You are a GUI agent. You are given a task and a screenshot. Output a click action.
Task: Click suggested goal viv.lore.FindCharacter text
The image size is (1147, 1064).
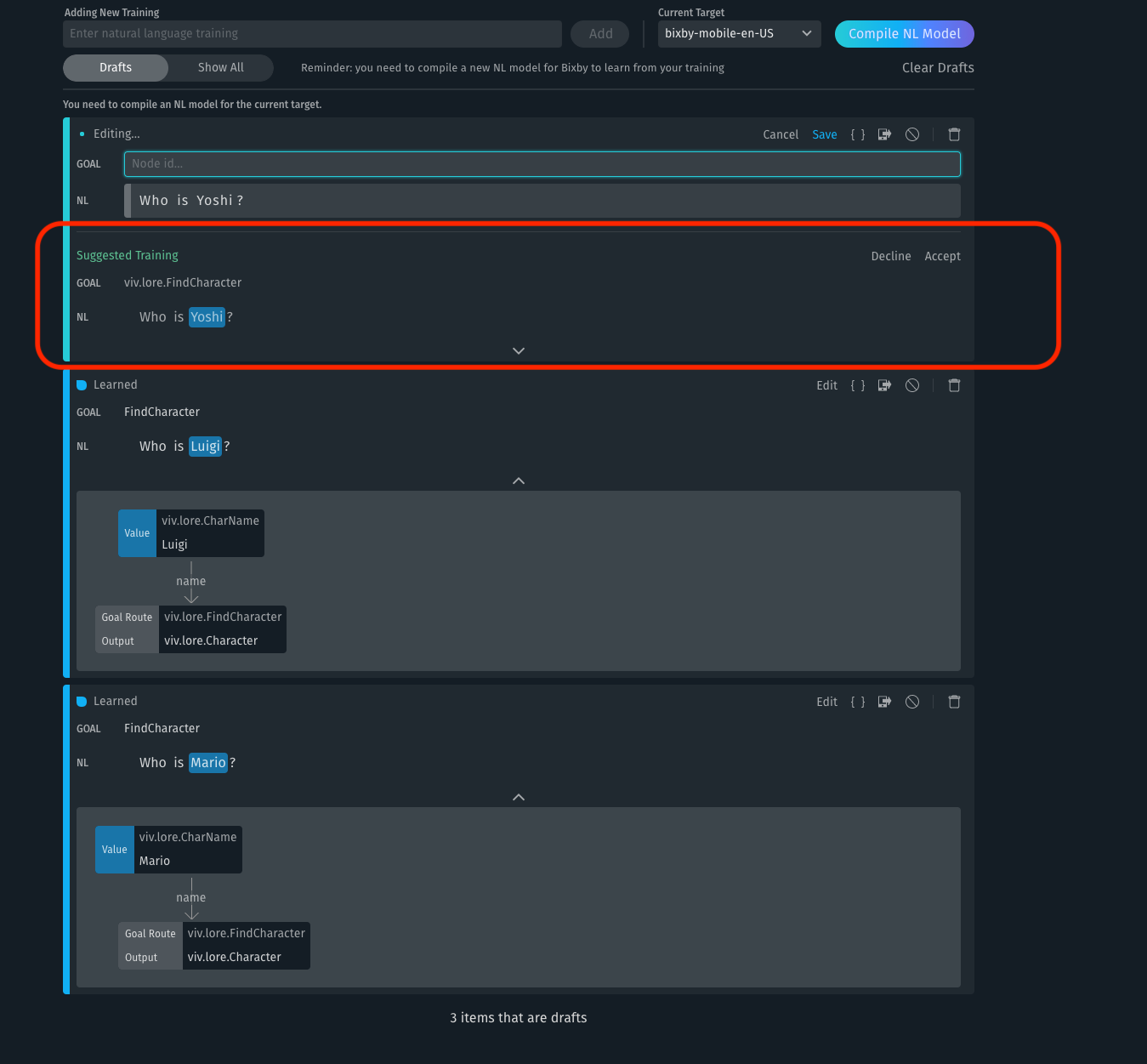[183, 283]
